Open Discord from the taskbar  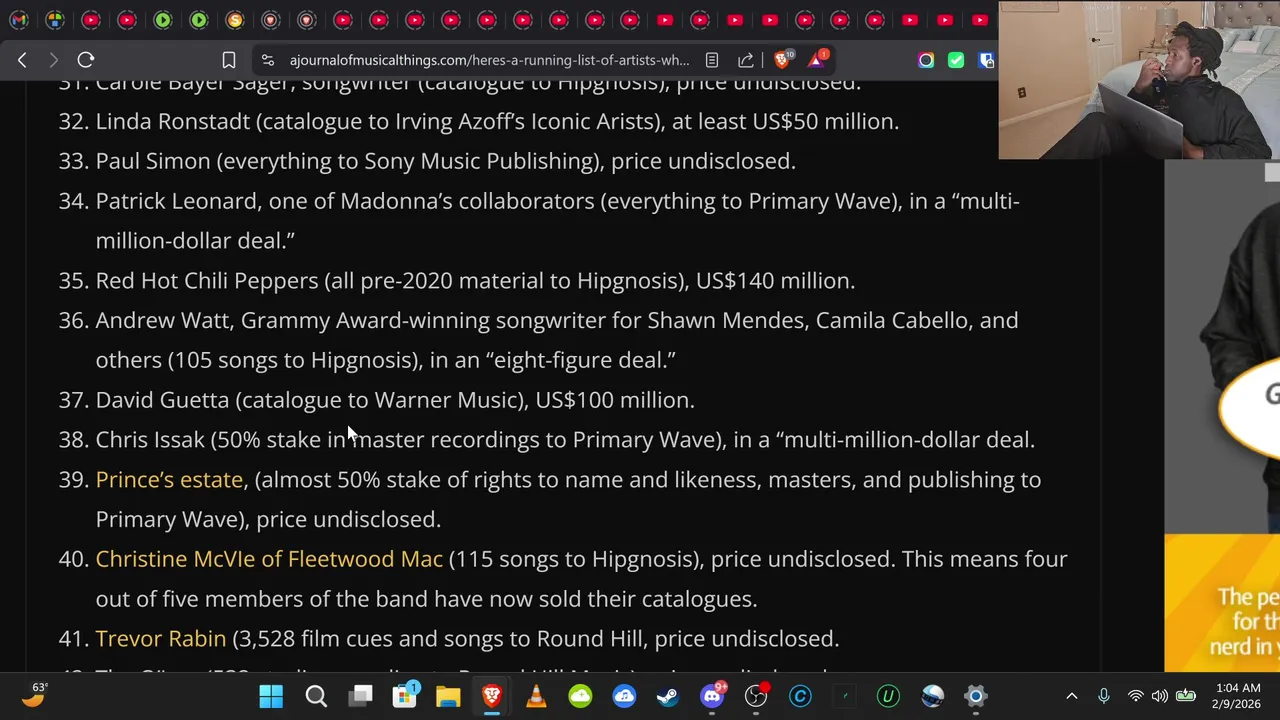point(712,696)
